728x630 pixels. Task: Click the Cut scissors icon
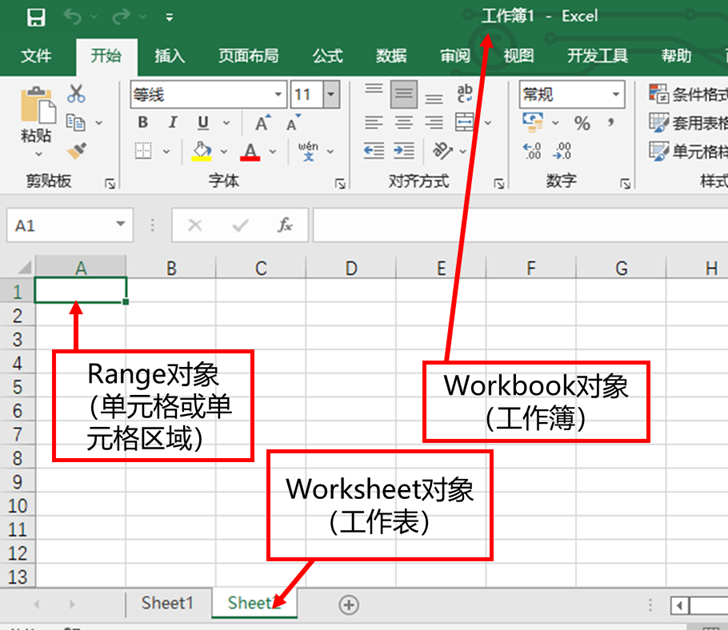pyautogui.click(x=76, y=93)
